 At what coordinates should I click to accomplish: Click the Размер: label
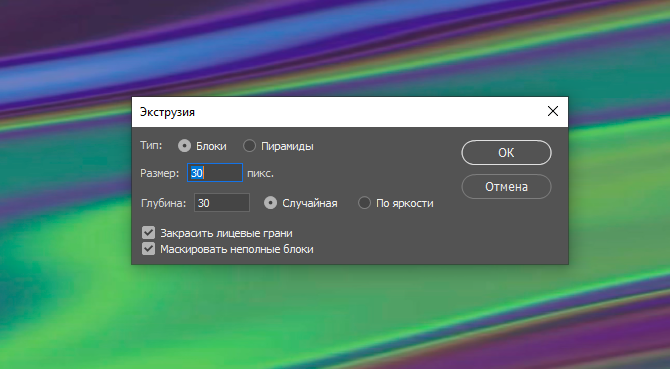[x=159, y=173]
